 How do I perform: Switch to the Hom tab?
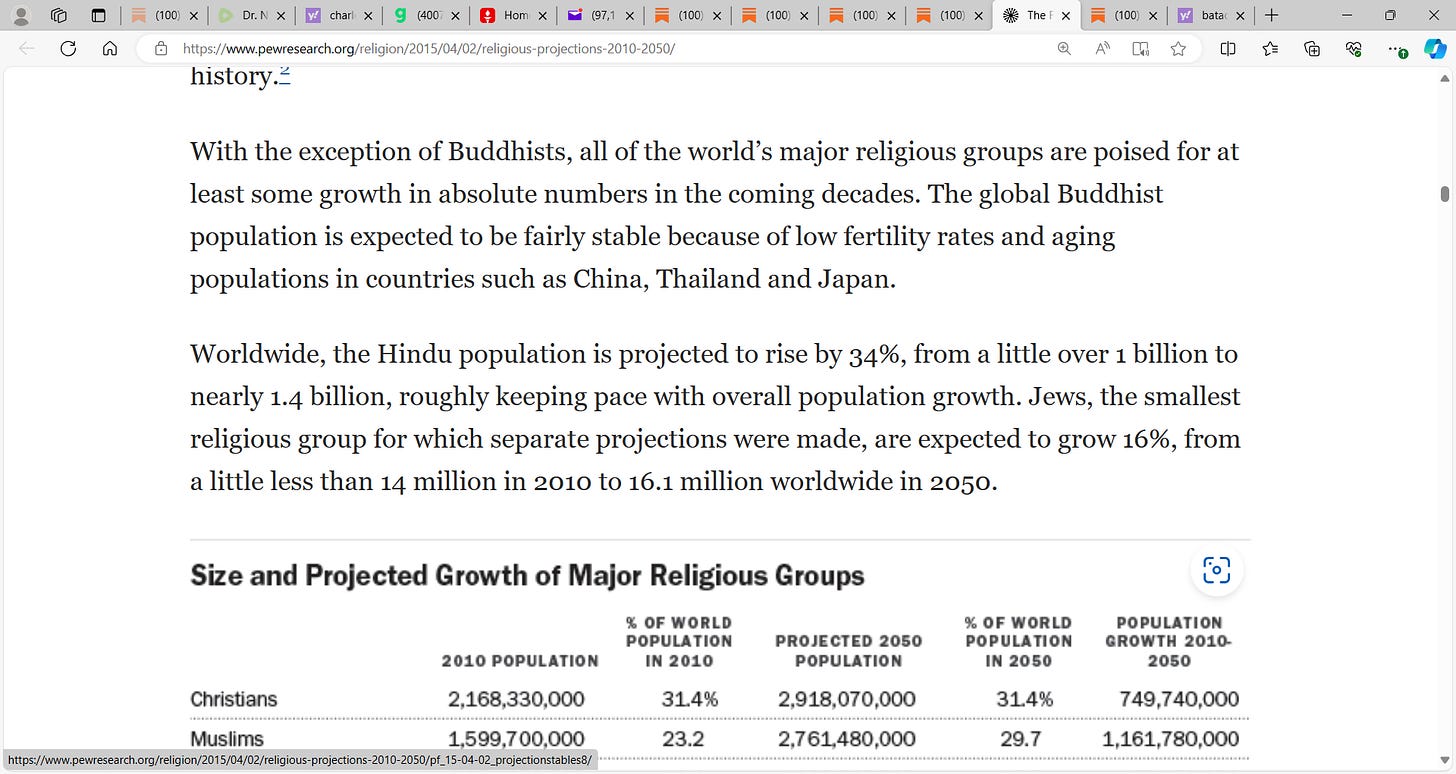(515, 15)
